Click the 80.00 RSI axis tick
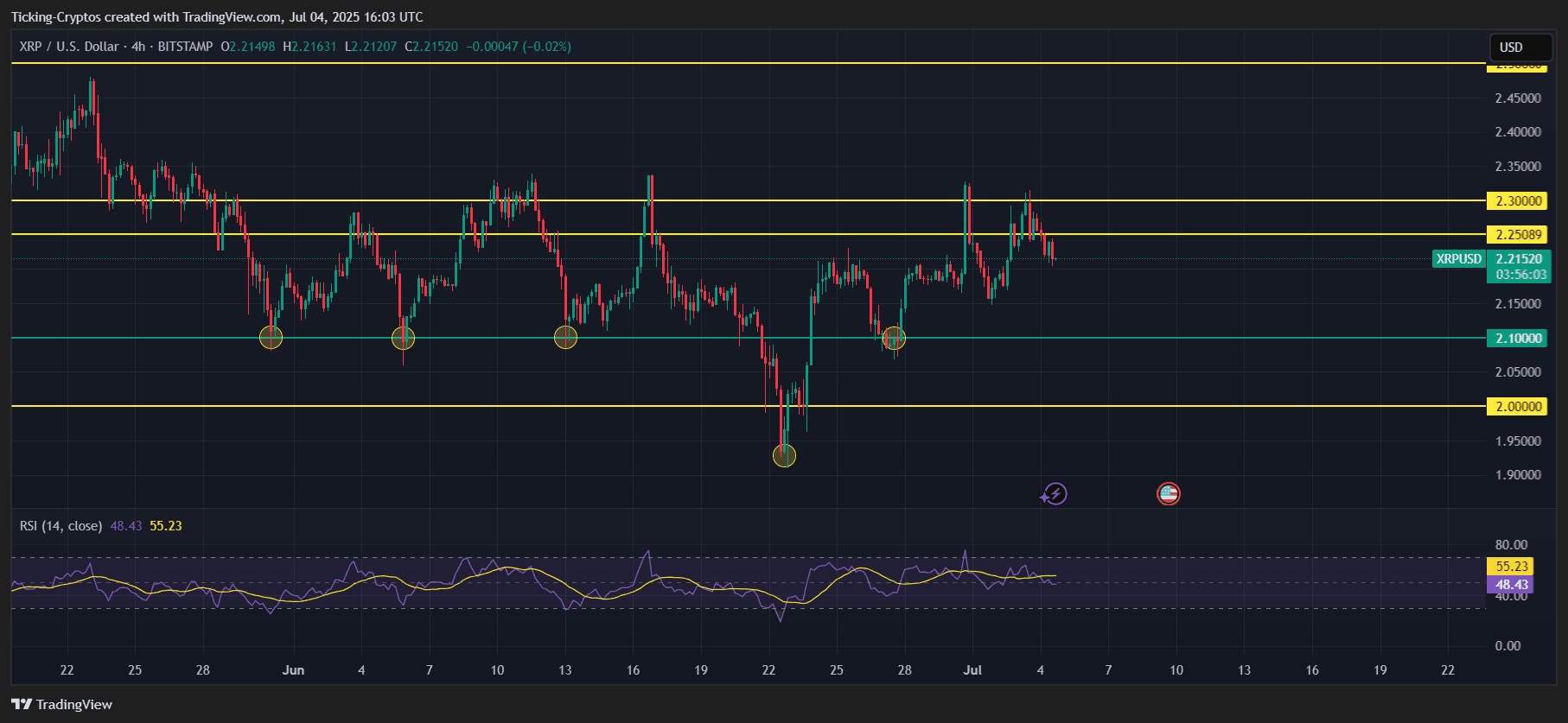This screenshot has width=1568, height=723. [x=1512, y=545]
